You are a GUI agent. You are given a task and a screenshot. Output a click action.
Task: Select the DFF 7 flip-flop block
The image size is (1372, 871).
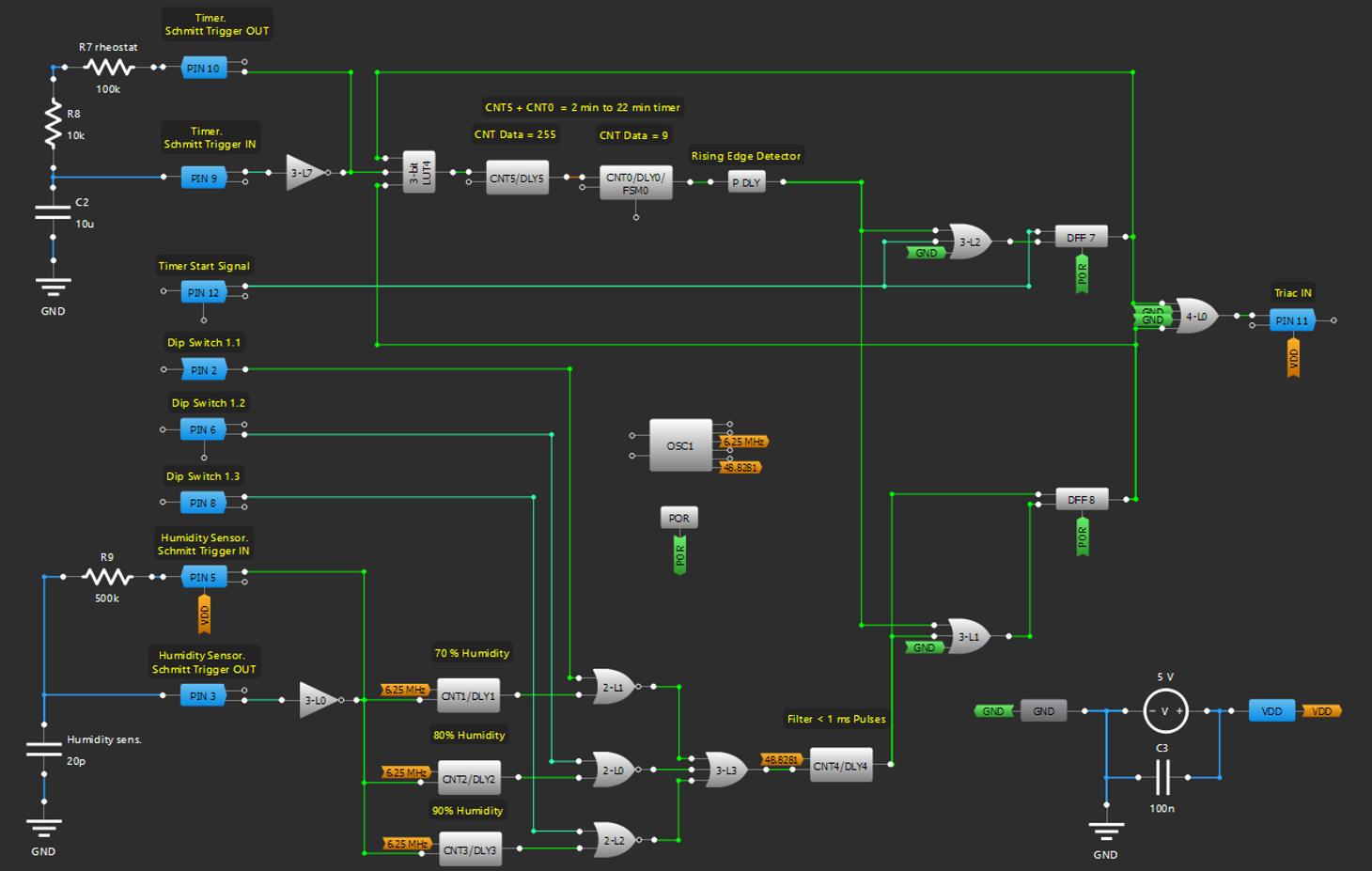click(x=1081, y=238)
